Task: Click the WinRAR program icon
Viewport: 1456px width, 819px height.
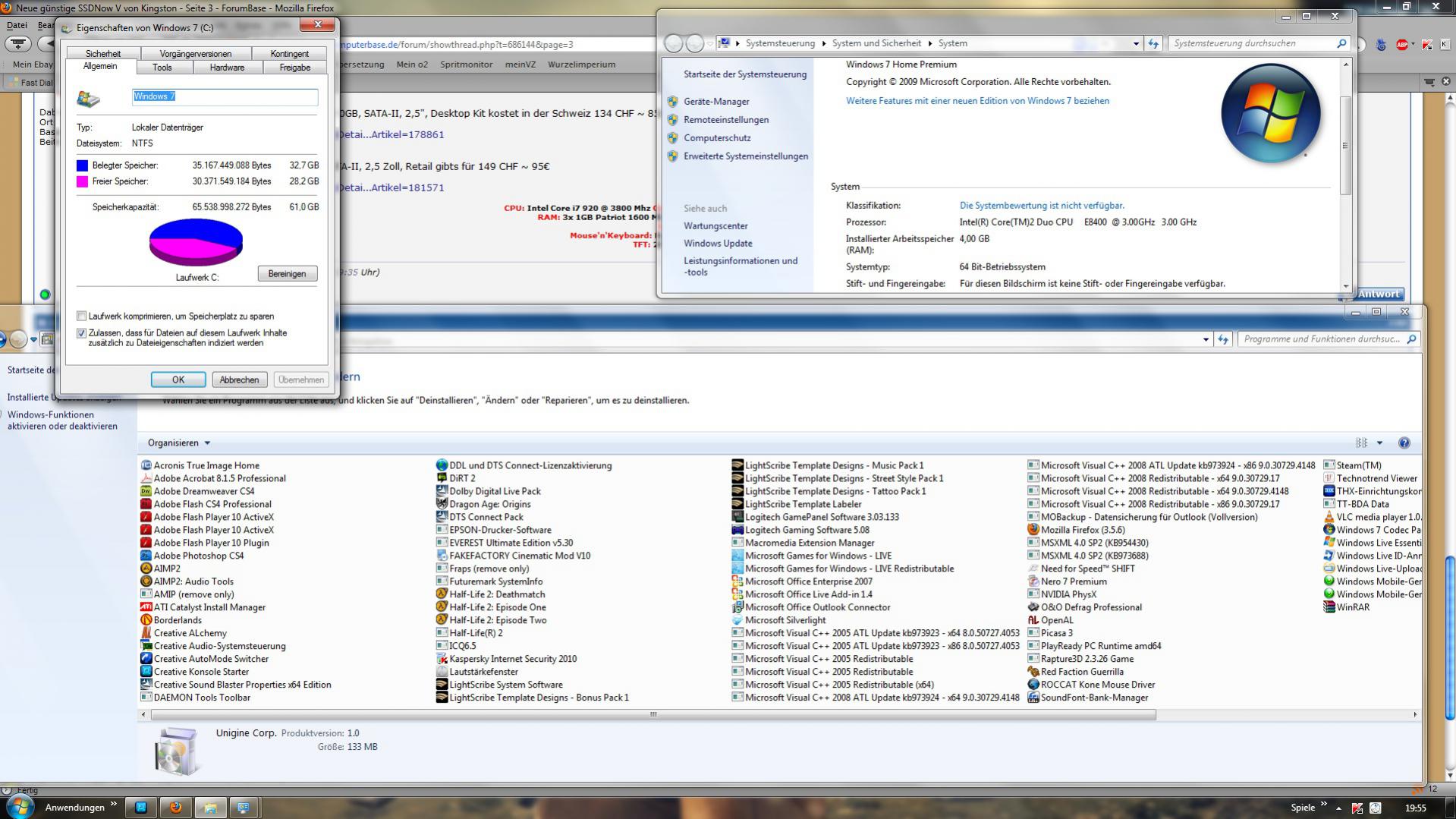Action: 1329,607
